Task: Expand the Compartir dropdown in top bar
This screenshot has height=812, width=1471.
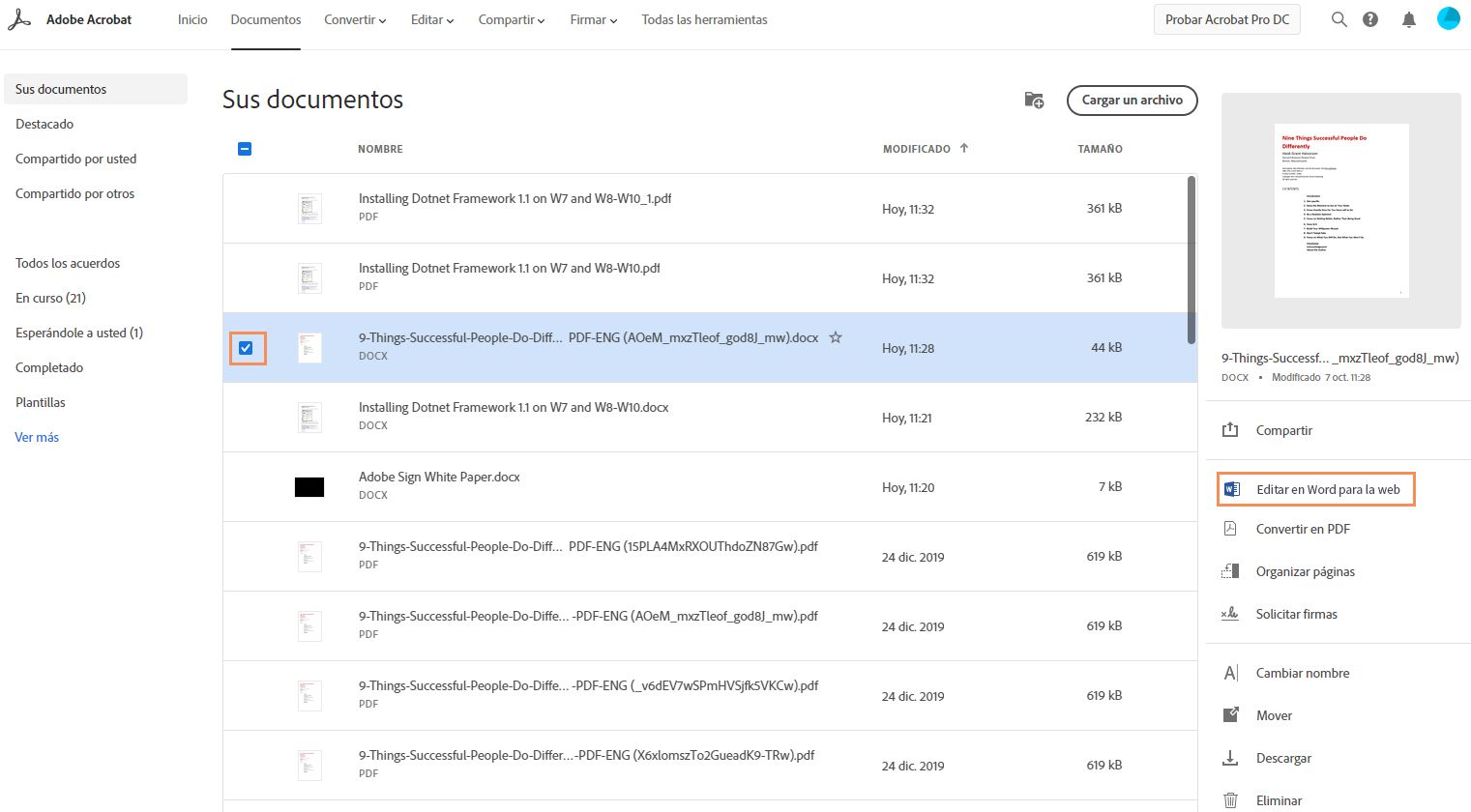Action: (x=512, y=19)
